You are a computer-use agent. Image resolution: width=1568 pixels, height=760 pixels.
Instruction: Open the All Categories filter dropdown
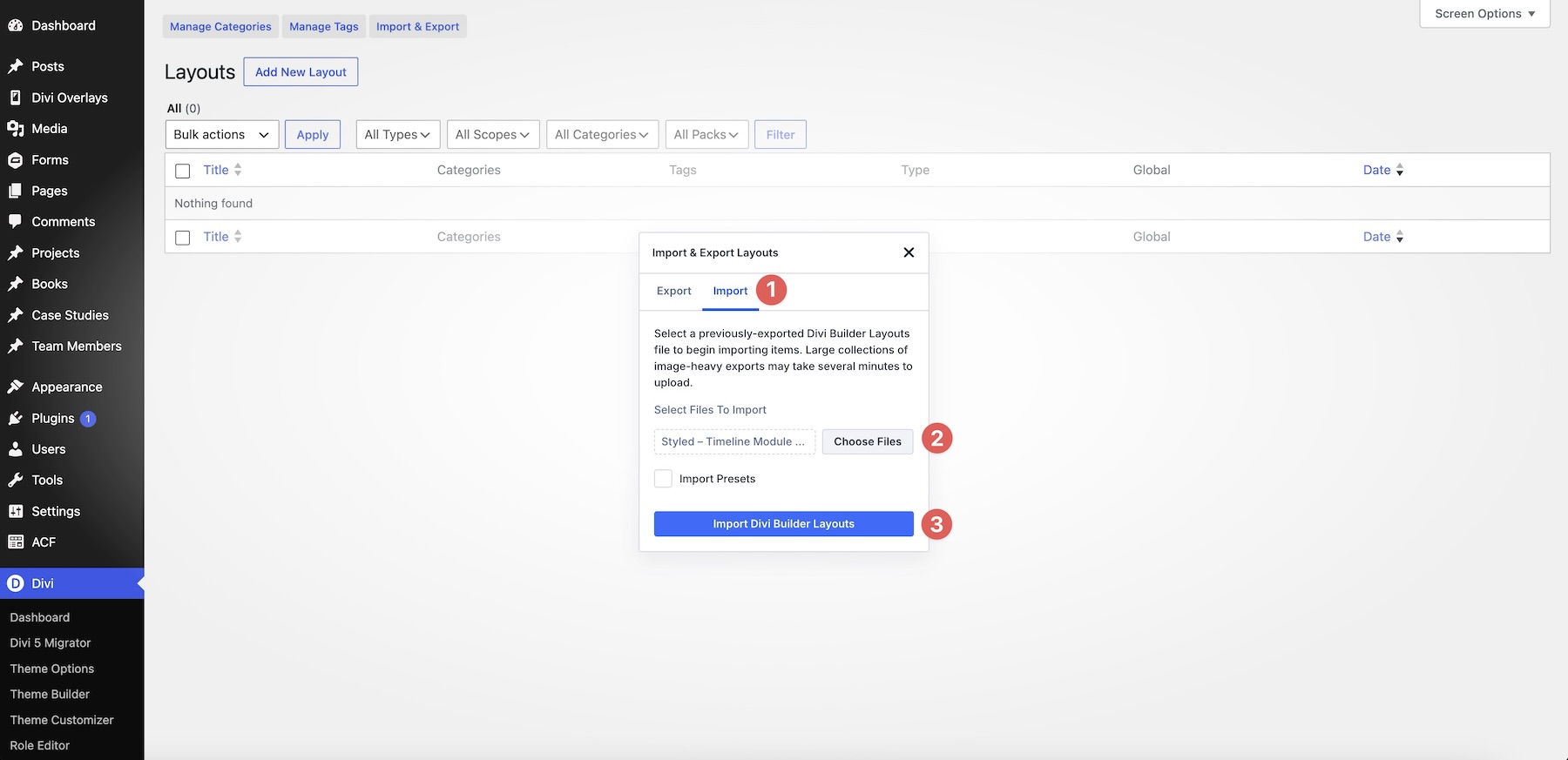coord(602,135)
